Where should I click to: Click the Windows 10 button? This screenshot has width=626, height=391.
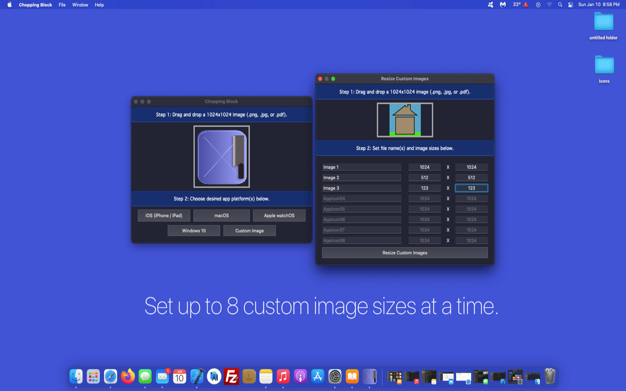click(x=194, y=230)
